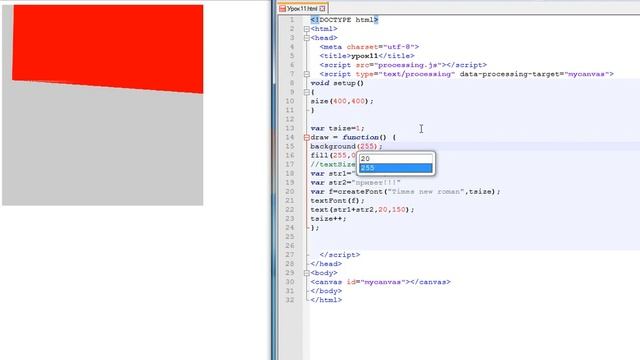Collapse the draw function fold on line 14
The height and width of the screenshot is (360, 640).
[x=307, y=138]
